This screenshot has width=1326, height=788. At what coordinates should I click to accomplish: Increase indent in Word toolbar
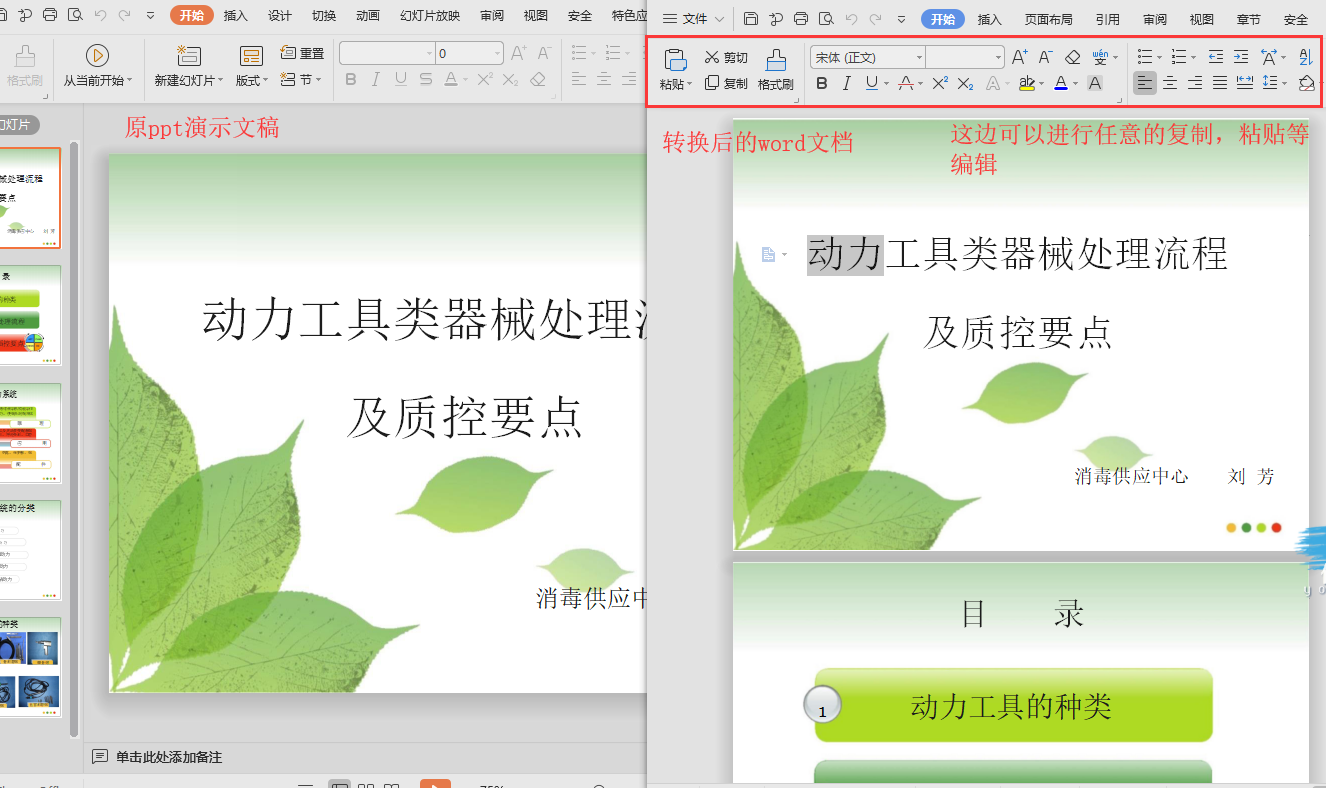(1240, 58)
